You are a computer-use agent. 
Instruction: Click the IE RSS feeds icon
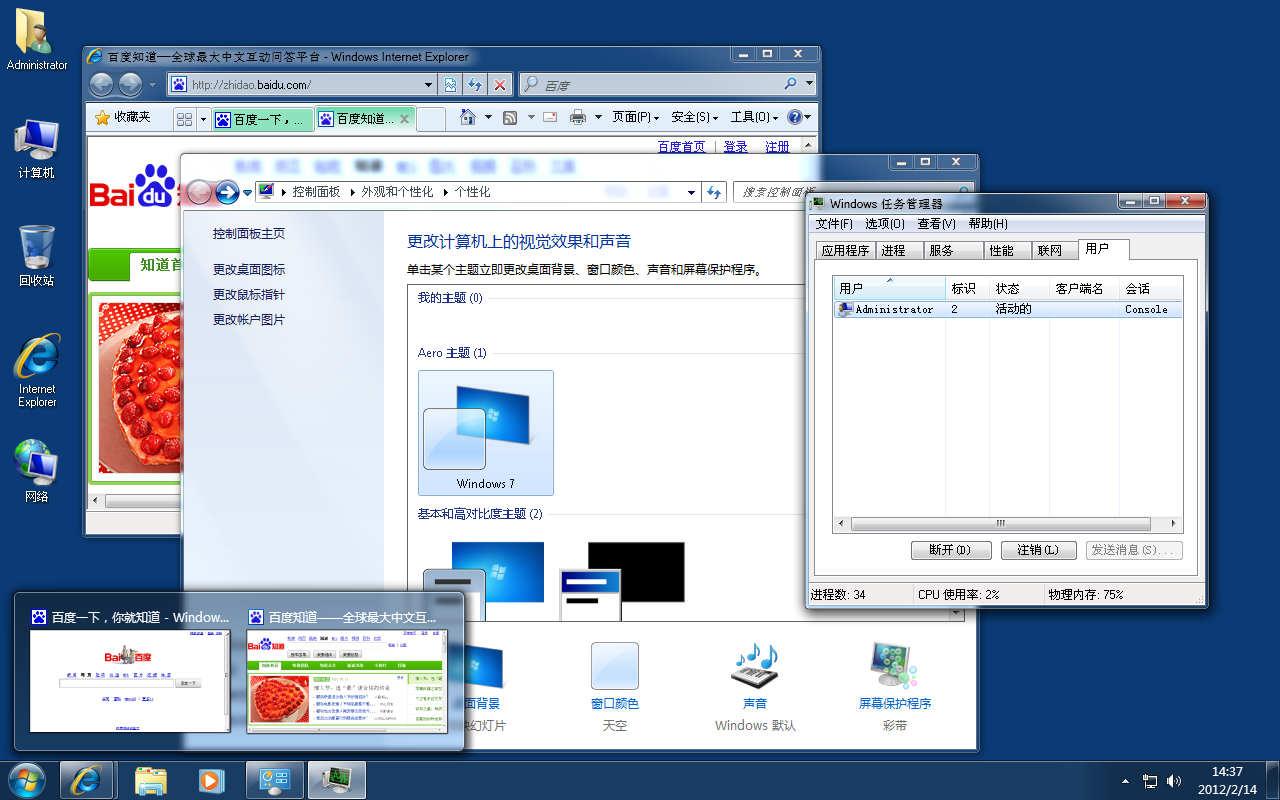(x=510, y=118)
